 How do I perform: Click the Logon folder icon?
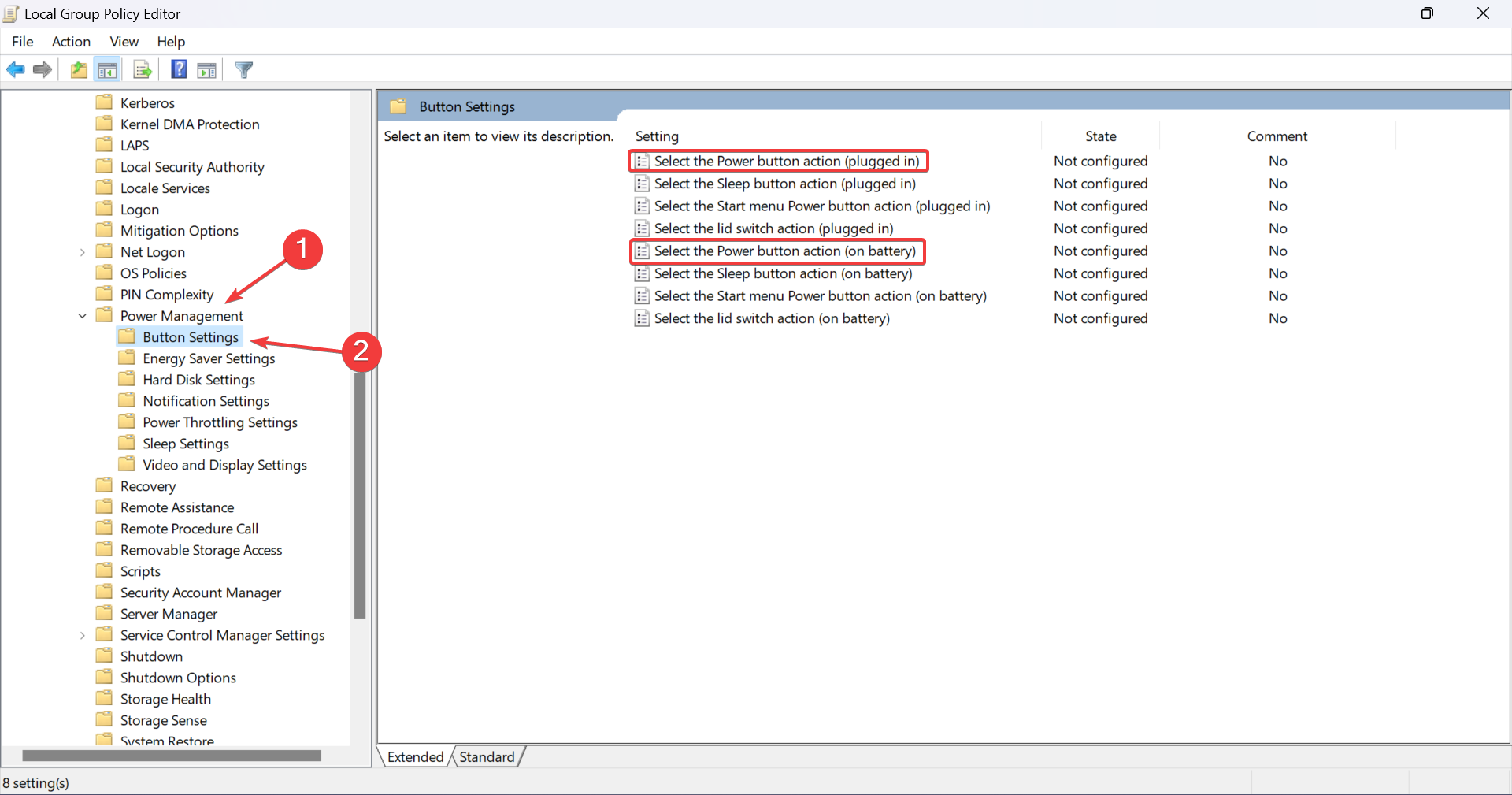104,209
